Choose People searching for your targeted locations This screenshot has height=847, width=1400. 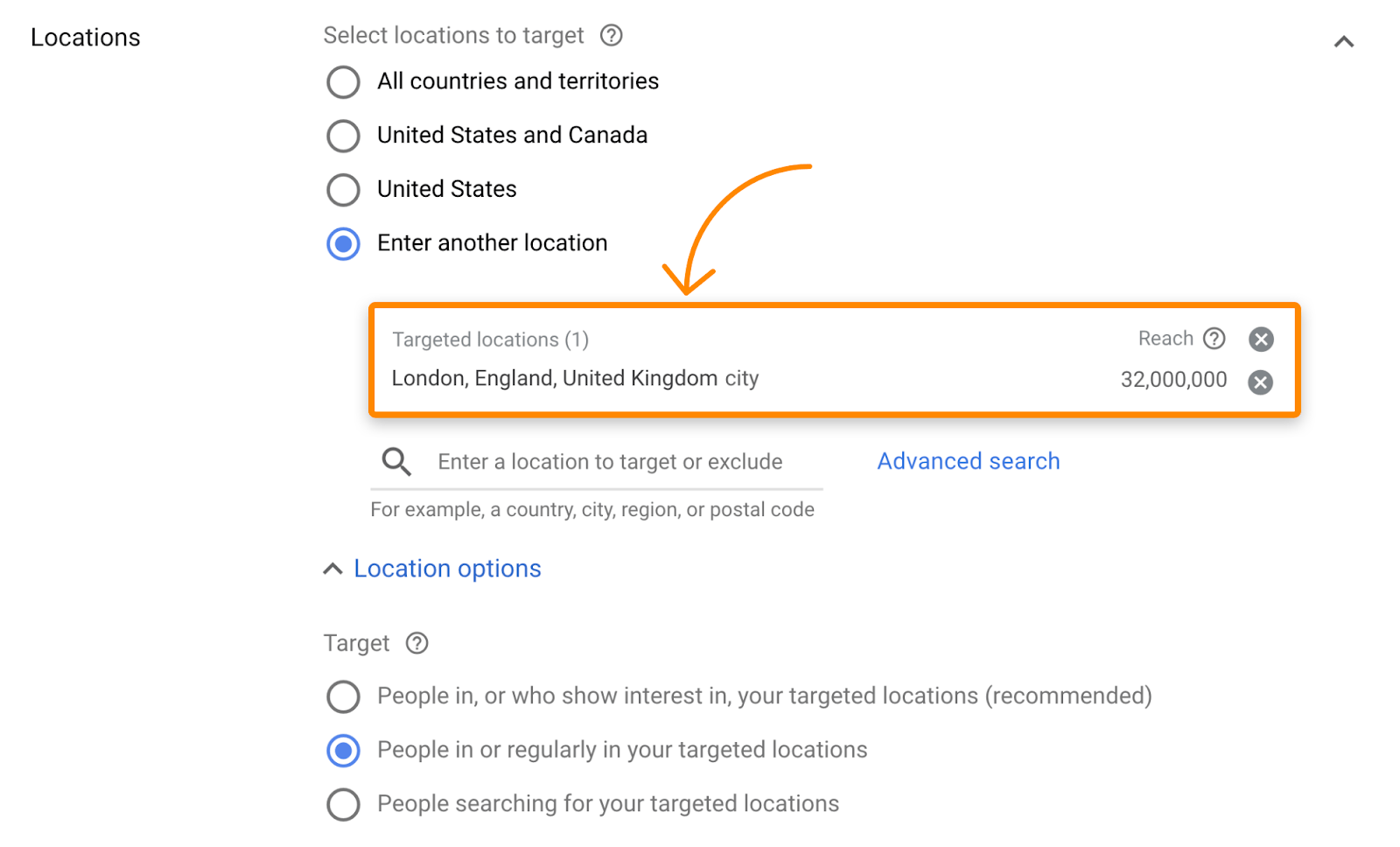[x=343, y=804]
